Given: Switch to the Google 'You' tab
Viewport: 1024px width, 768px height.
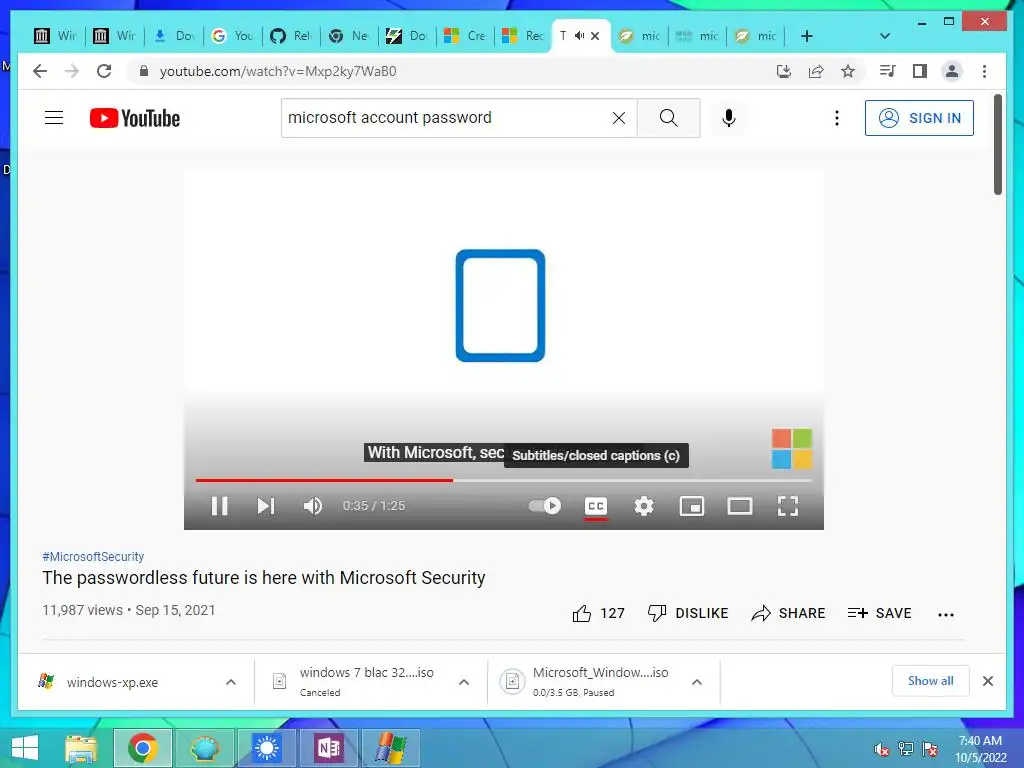Looking at the screenshot, I should (x=233, y=36).
